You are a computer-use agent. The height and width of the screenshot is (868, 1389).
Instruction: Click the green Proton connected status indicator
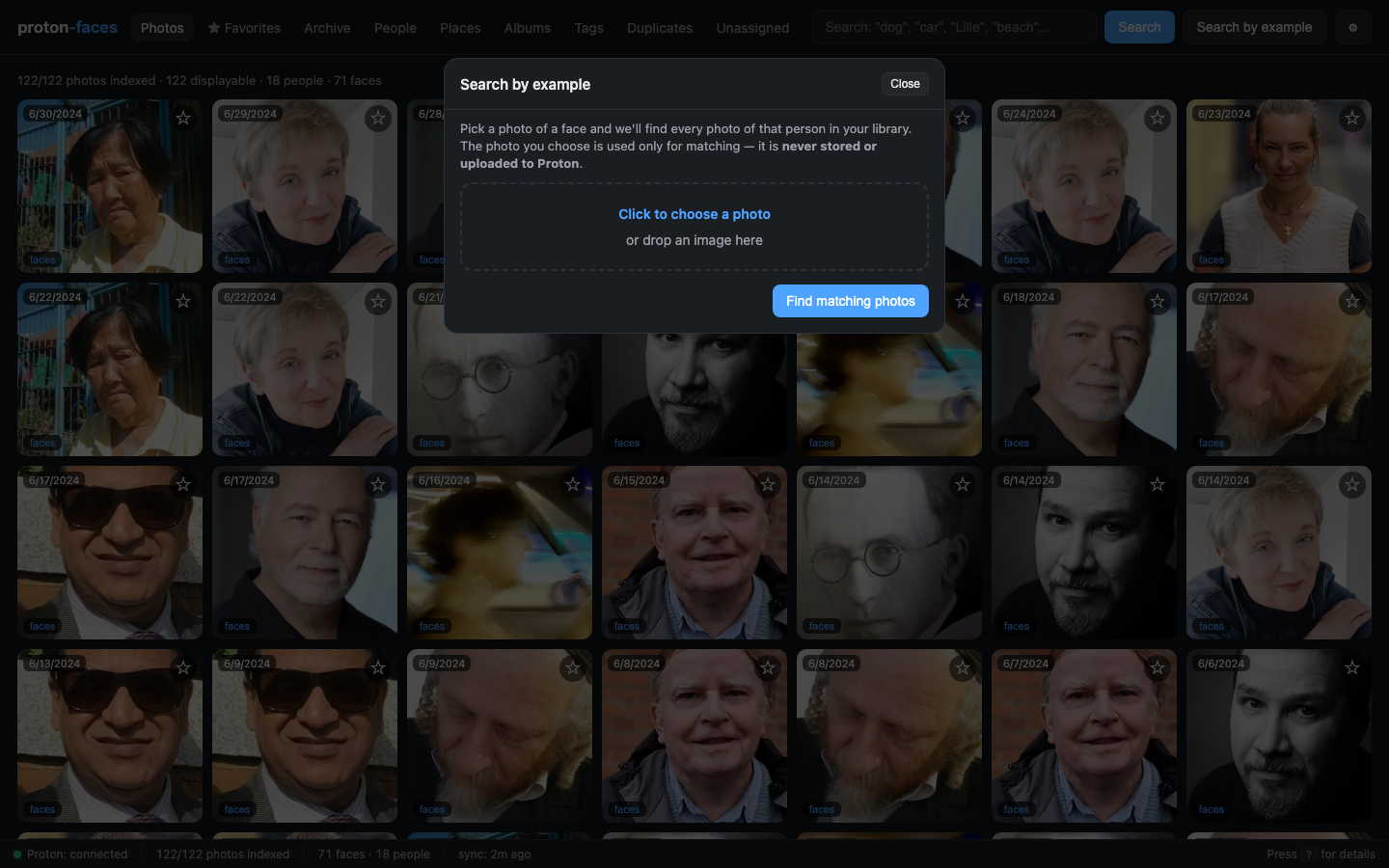pyautogui.click(x=17, y=854)
